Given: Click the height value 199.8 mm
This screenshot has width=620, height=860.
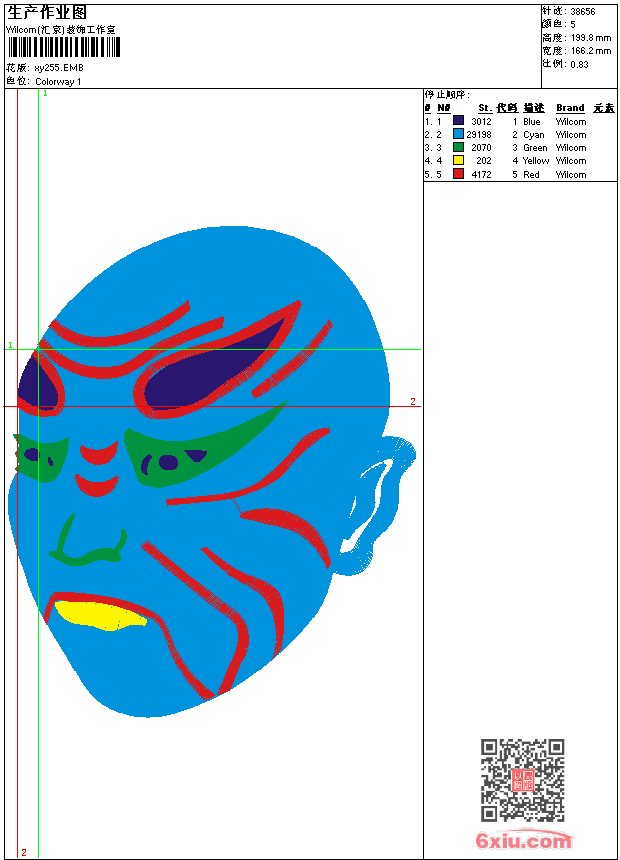Looking at the screenshot, I should [x=591, y=38].
